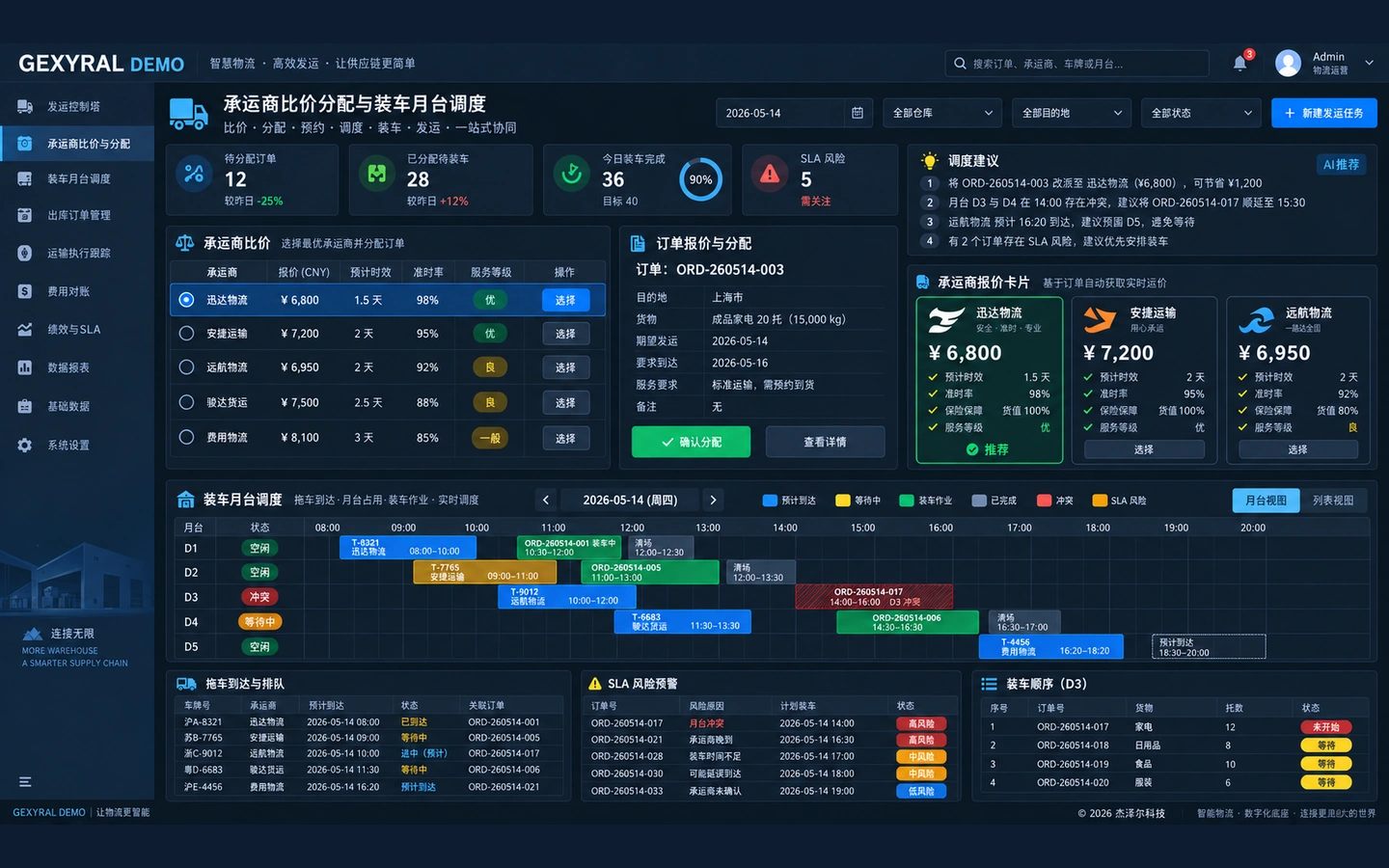The image size is (1389, 868).
Task: Expand the Admin account menu chevron
Action: [x=1369, y=64]
